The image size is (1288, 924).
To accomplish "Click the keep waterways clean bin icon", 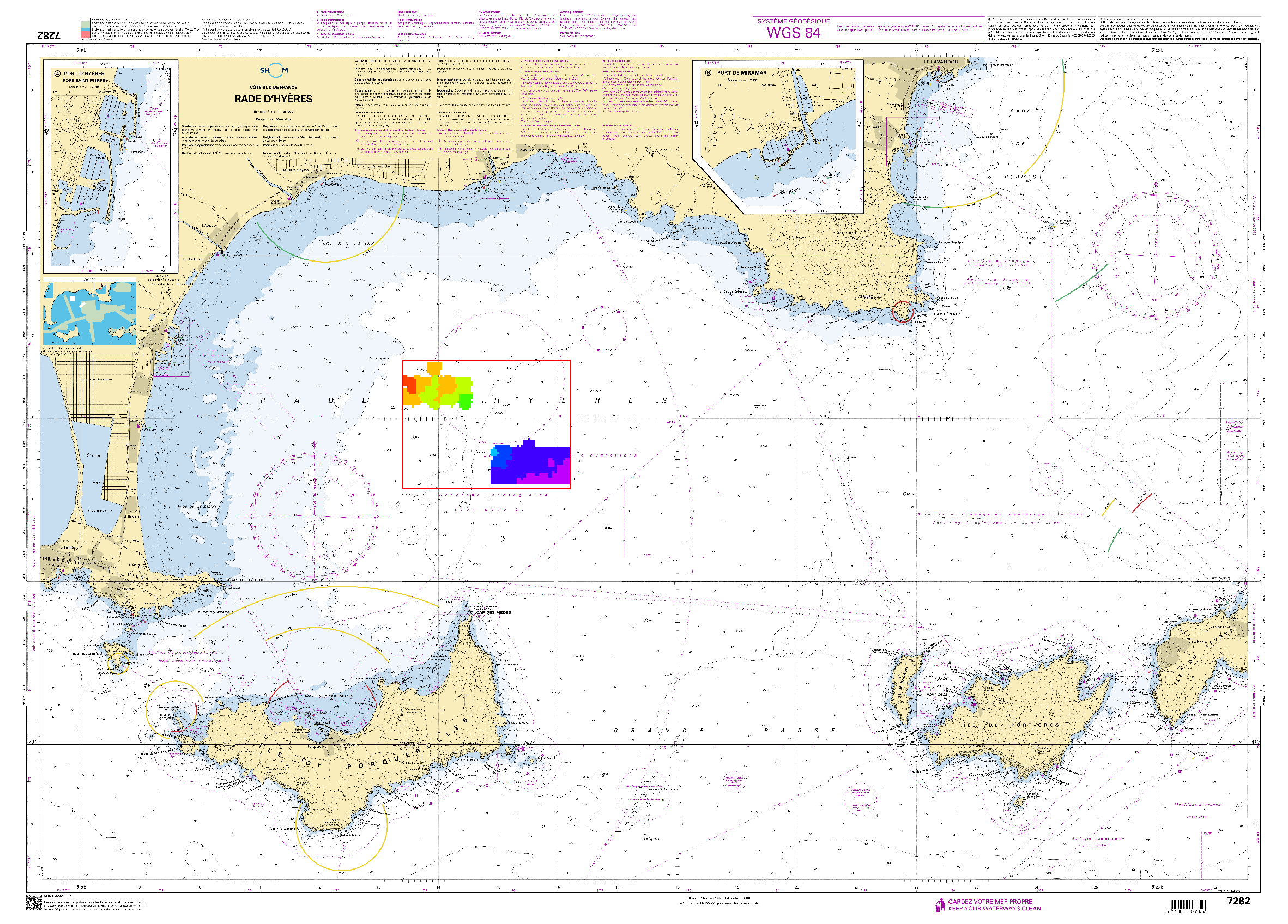I will click(x=940, y=905).
